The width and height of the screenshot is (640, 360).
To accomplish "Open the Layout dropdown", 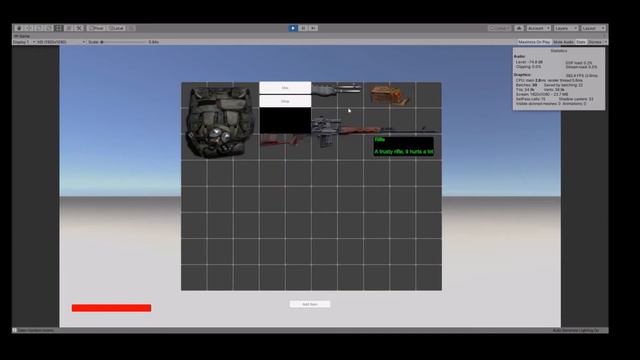I will (x=593, y=28).
